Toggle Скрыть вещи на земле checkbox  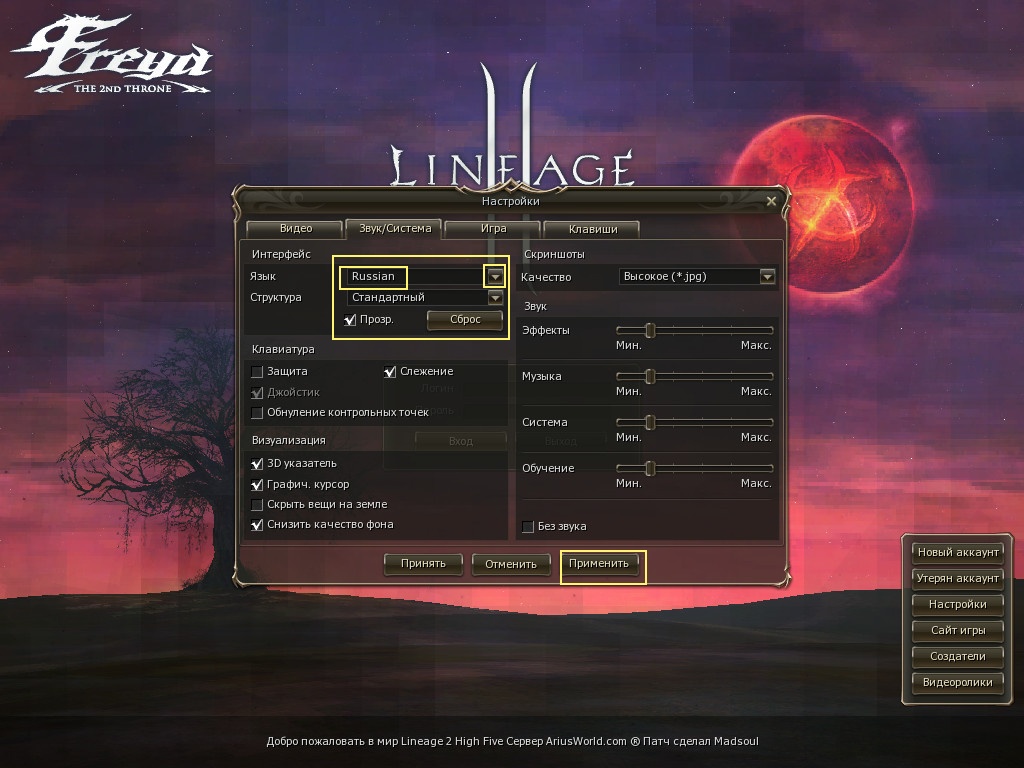[x=257, y=505]
